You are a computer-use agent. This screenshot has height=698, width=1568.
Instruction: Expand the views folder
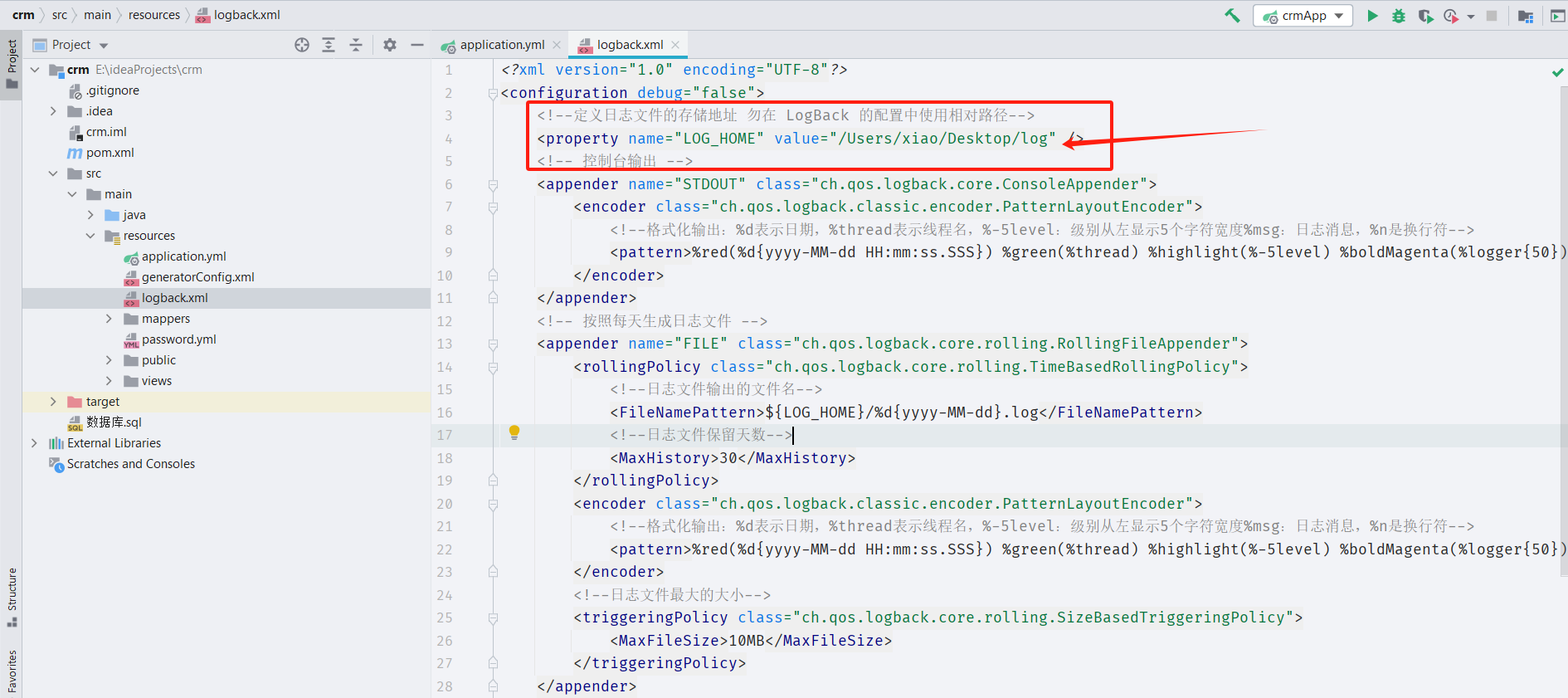[109, 381]
